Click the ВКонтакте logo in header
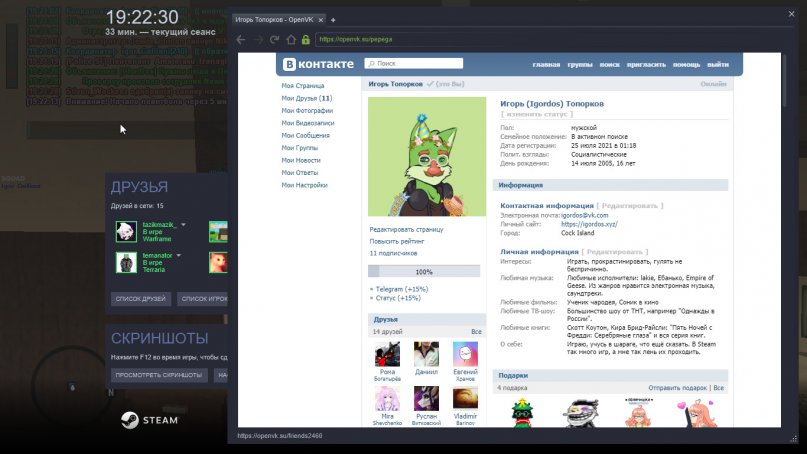Viewport: 807px width, 454px height. tap(318, 64)
